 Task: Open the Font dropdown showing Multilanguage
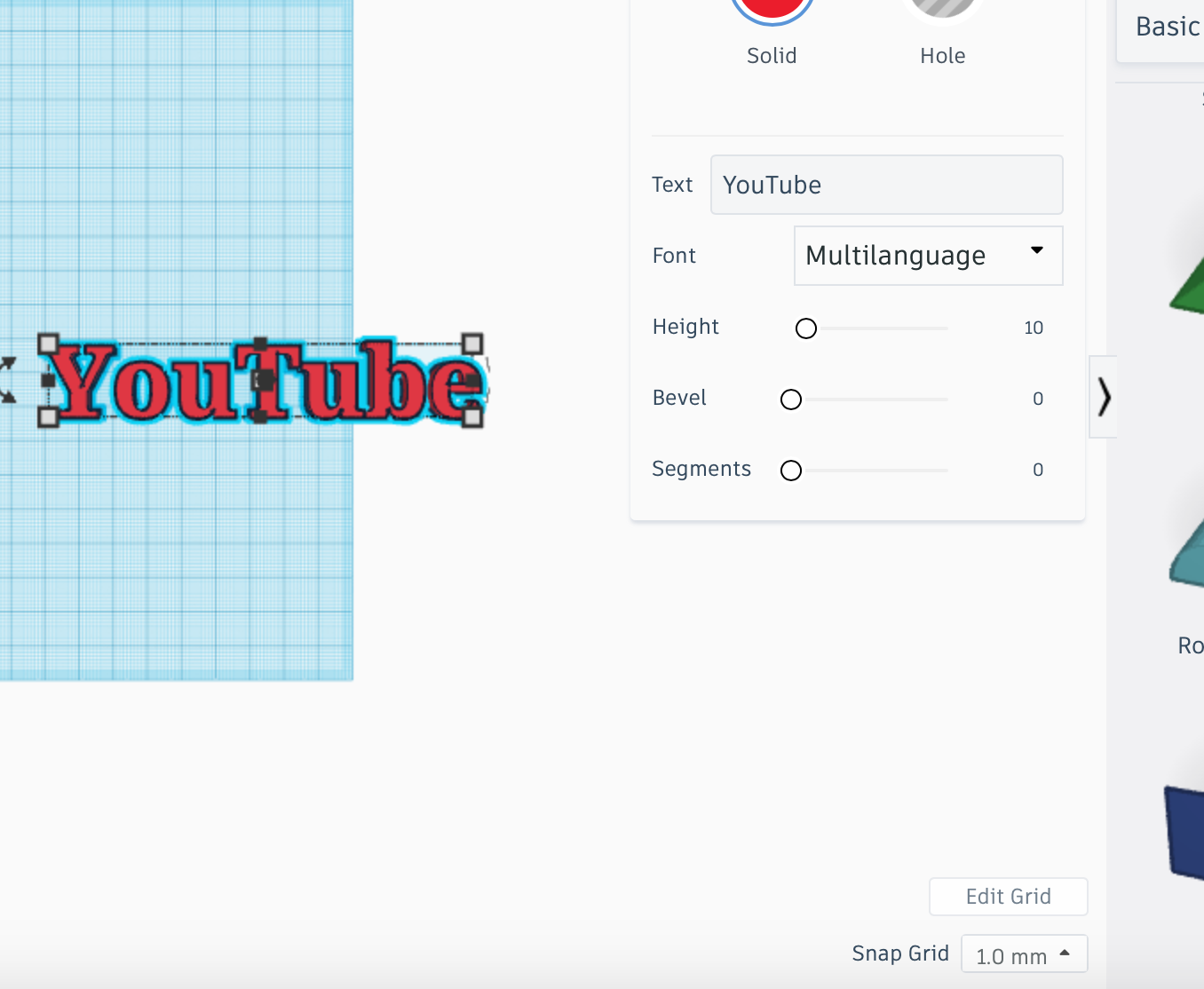928,256
